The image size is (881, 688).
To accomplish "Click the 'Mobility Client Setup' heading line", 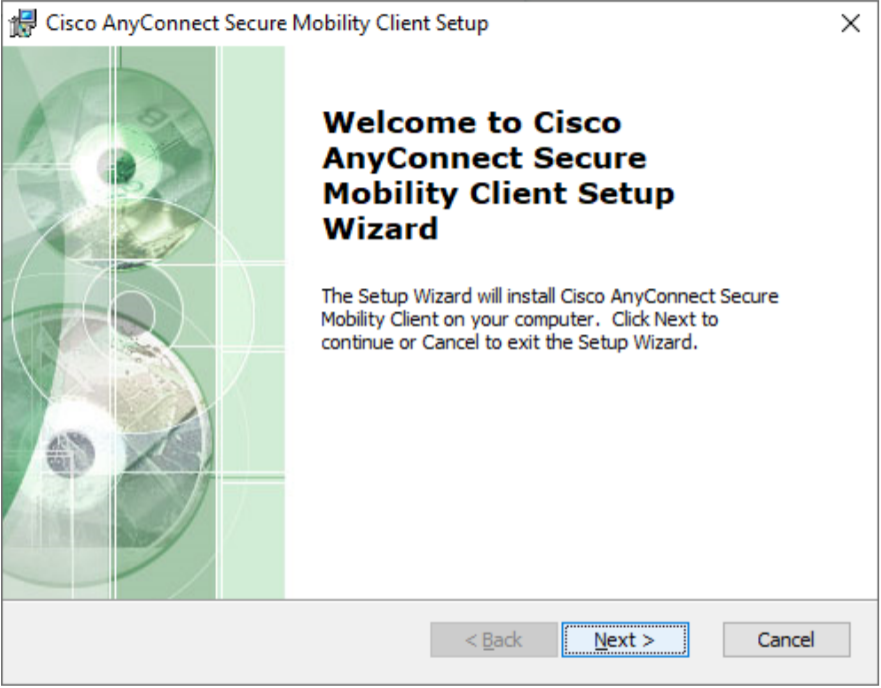I will click(498, 193).
